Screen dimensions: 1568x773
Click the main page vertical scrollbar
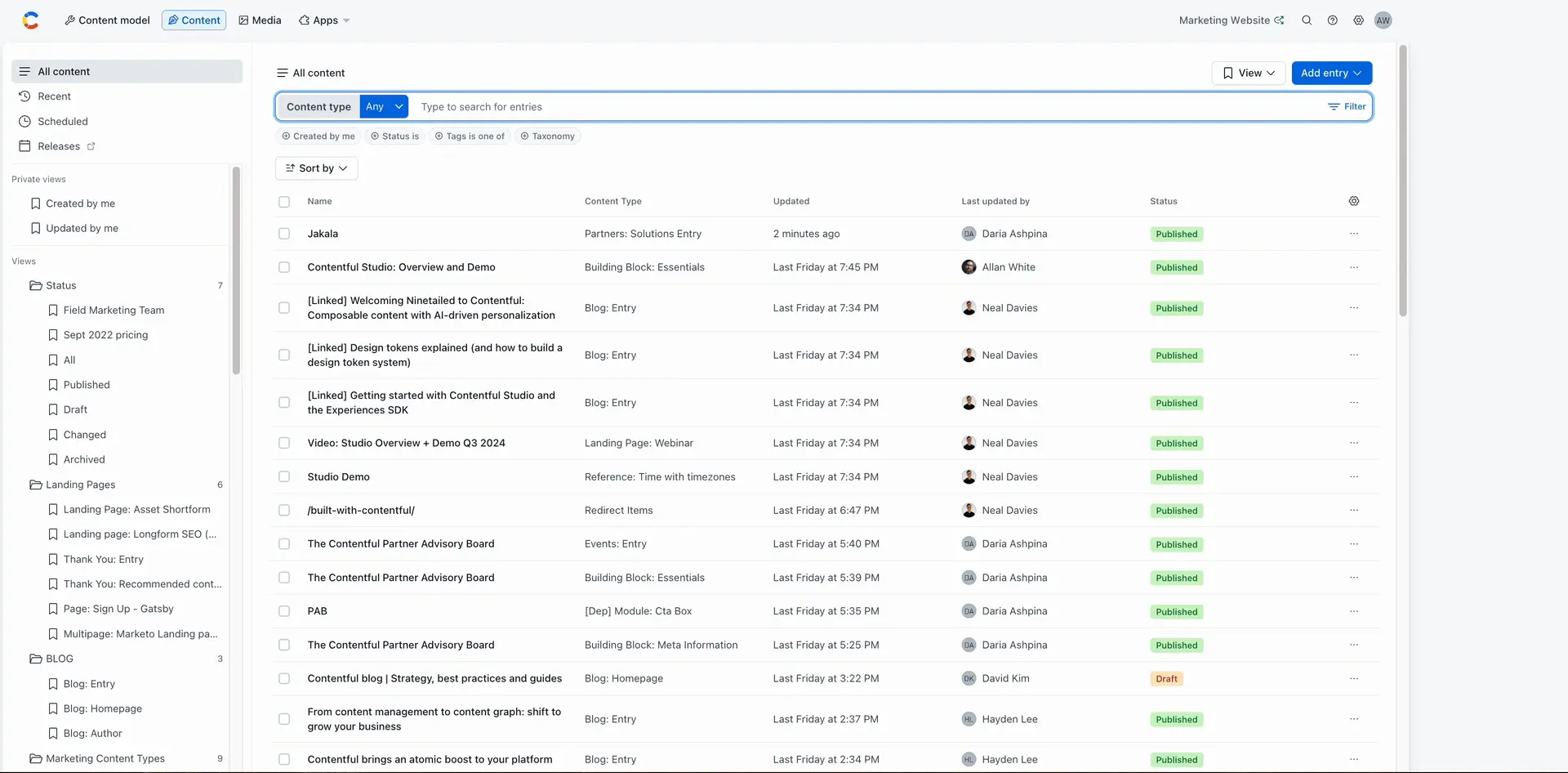1403,181
